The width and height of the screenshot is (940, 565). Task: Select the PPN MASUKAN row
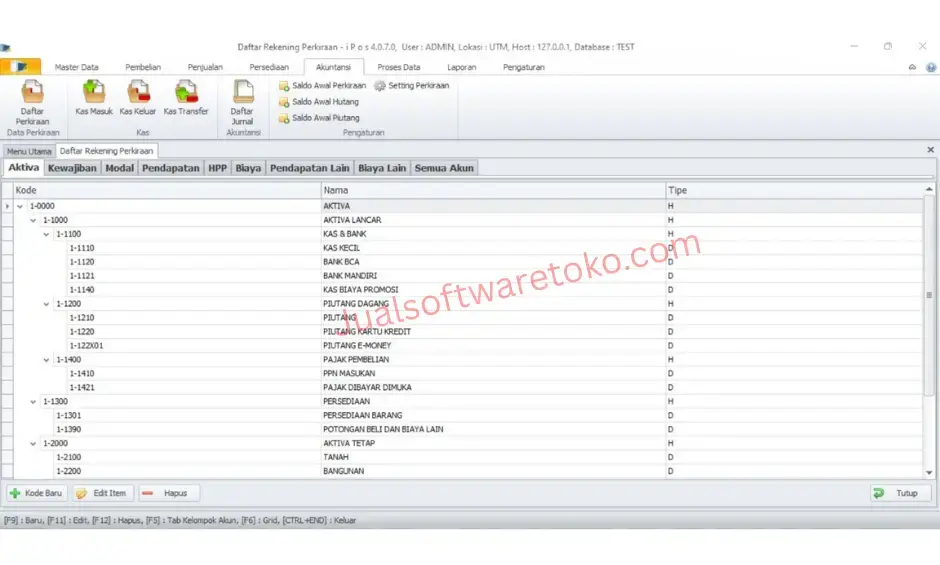click(468, 373)
